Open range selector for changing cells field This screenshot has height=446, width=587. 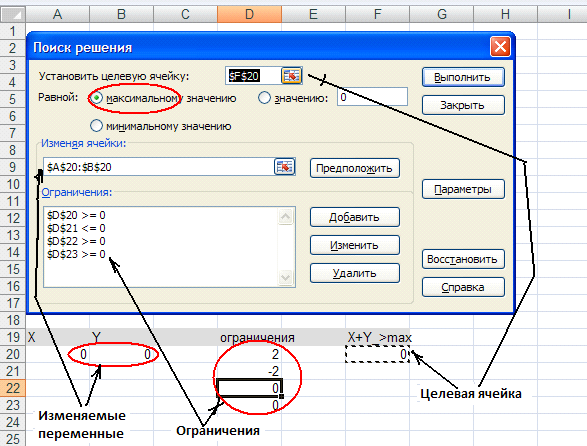[x=285, y=167]
